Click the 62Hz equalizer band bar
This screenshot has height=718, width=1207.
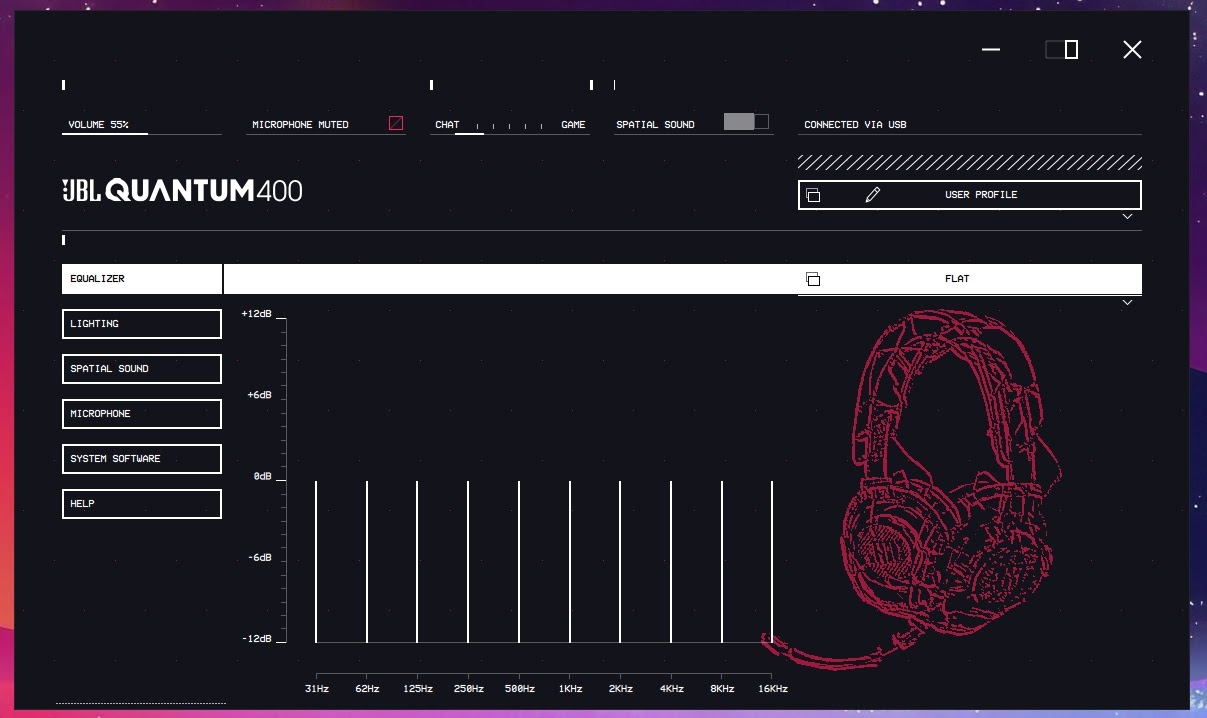click(x=367, y=561)
